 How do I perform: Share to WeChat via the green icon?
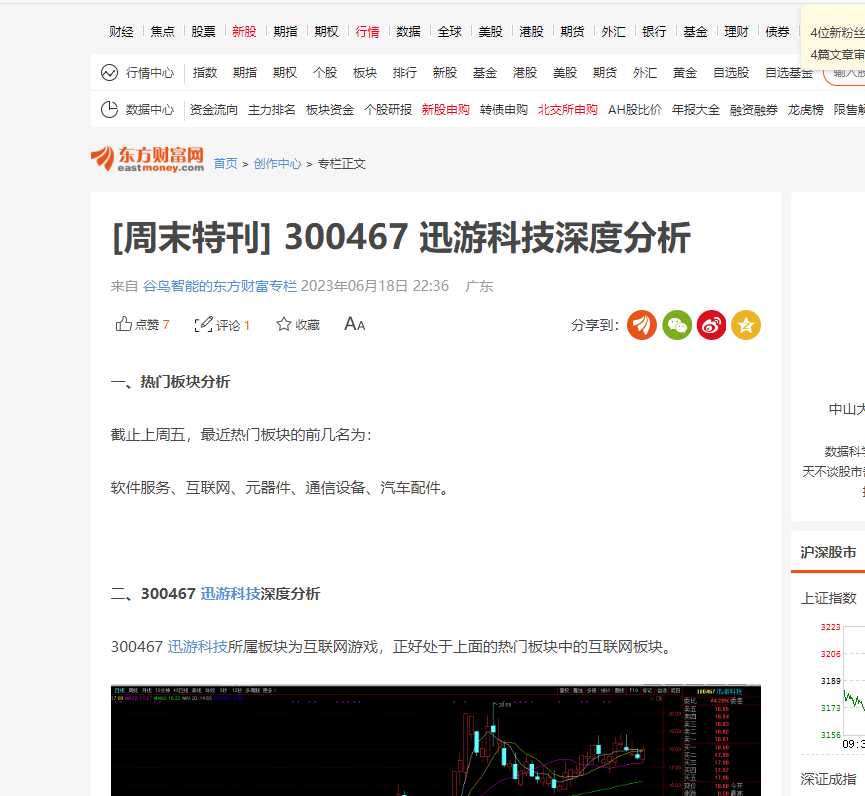tap(677, 325)
